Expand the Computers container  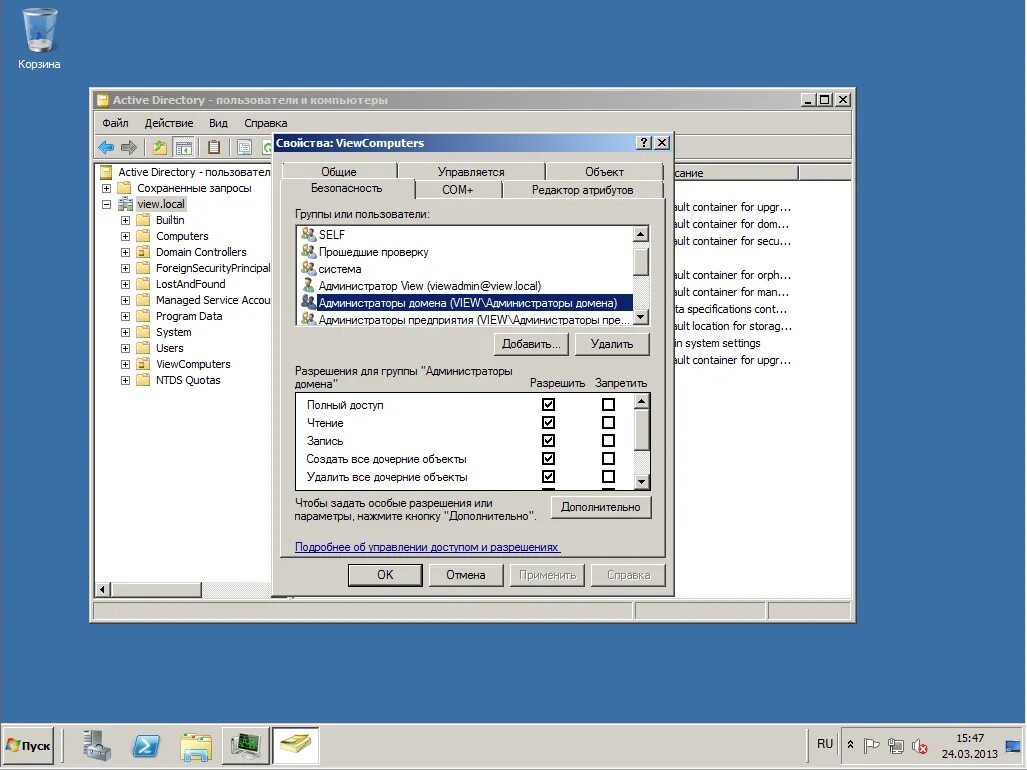[125, 236]
